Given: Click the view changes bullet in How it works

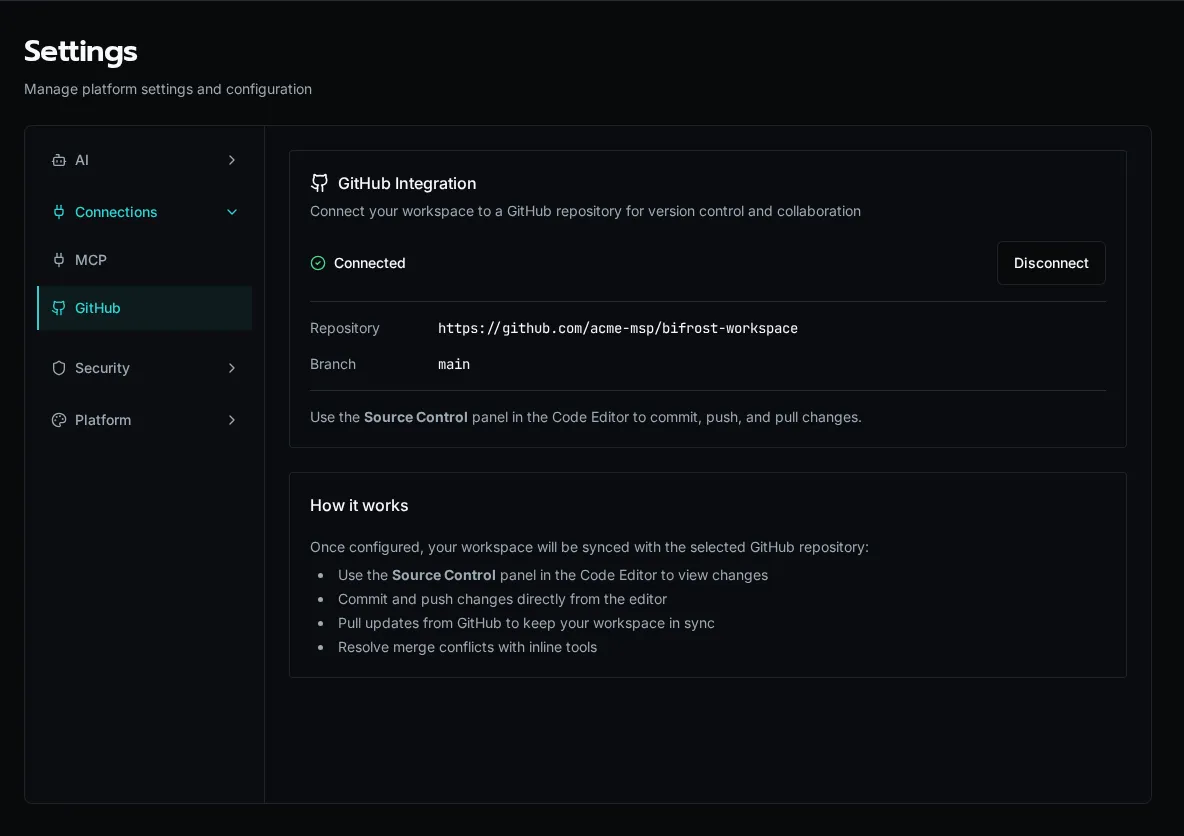Looking at the screenshot, I should (553, 575).
